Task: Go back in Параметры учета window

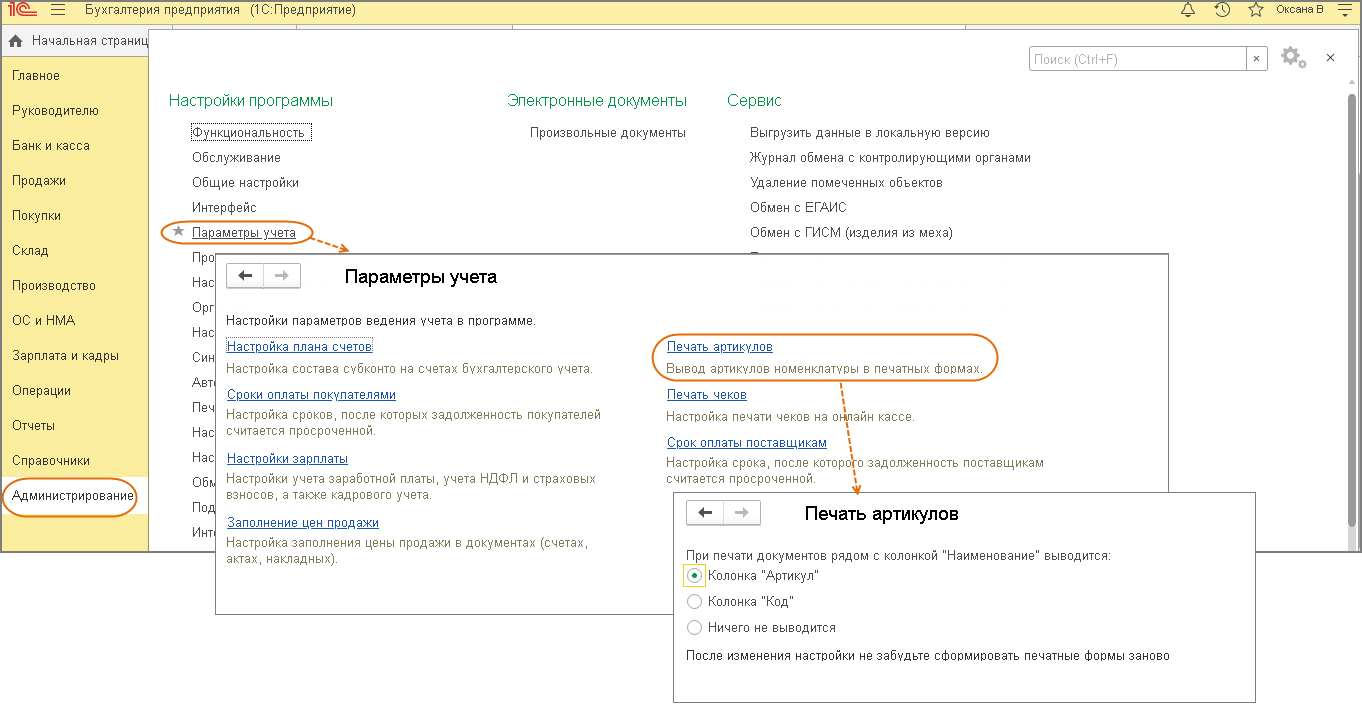Action: (x=245, y=276)
